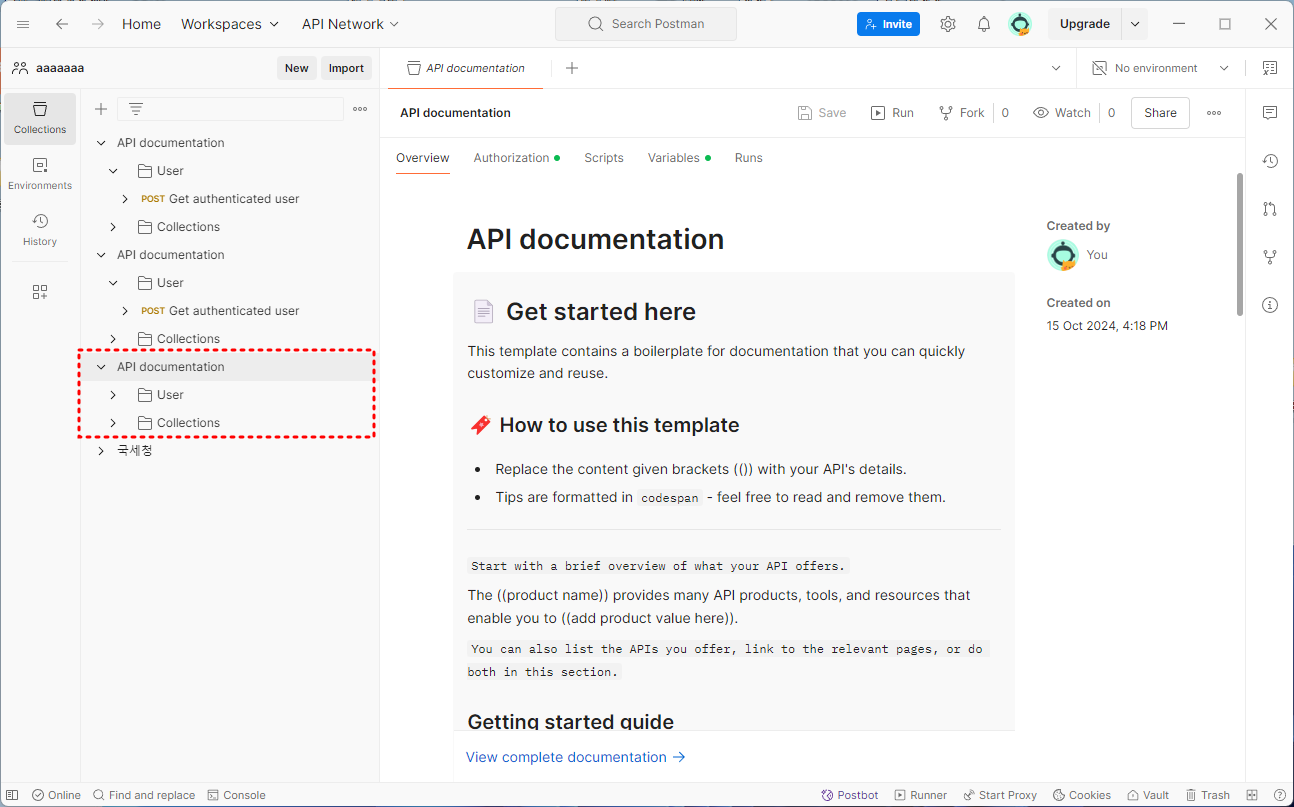Expand first POST Get authenticated user request
Screen dimensions: 1294x807
point(125,199)
